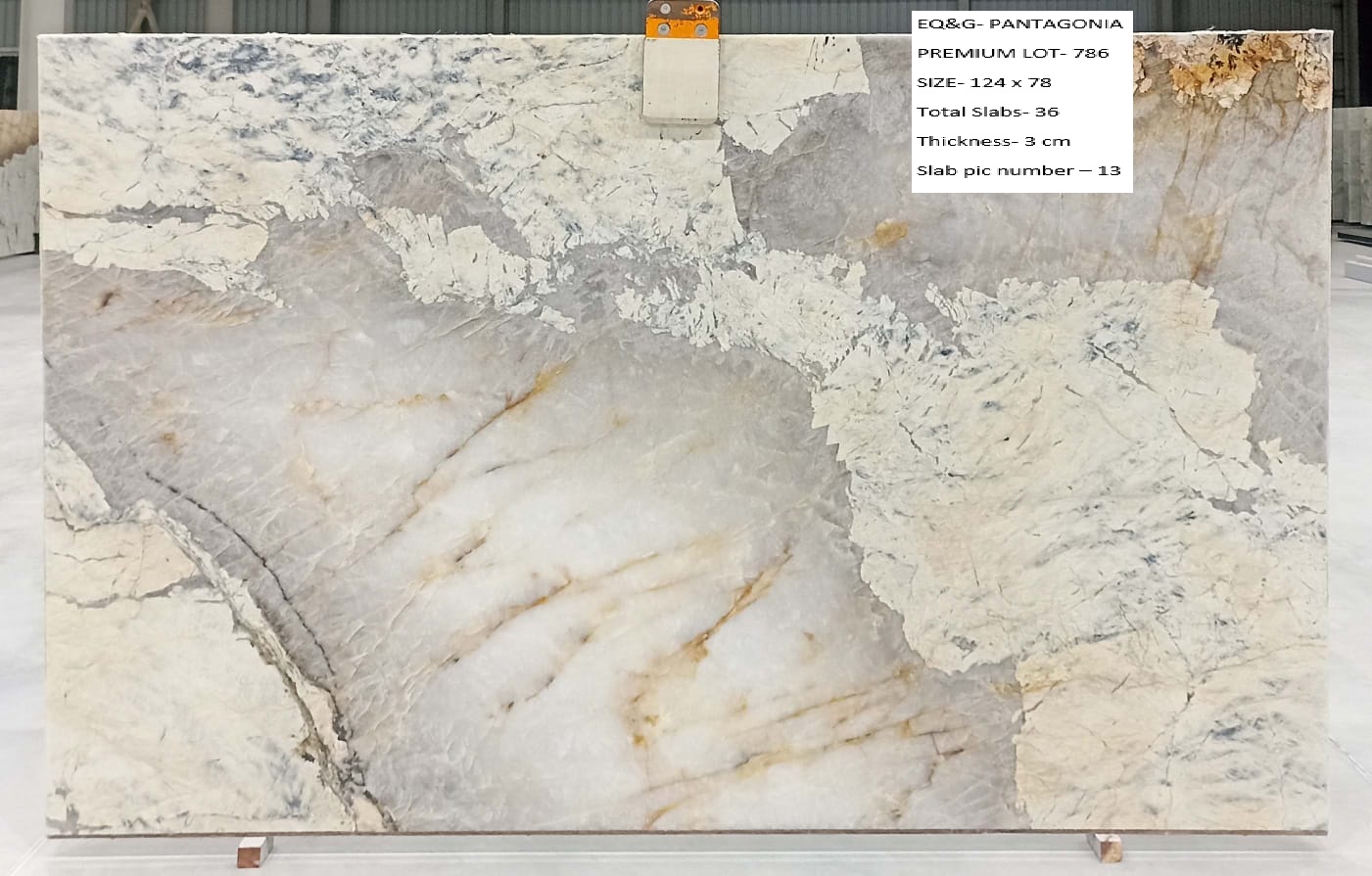Click the right wooden support block under slab
The image size is (1372, 876).
click(x=1104, y=847)
